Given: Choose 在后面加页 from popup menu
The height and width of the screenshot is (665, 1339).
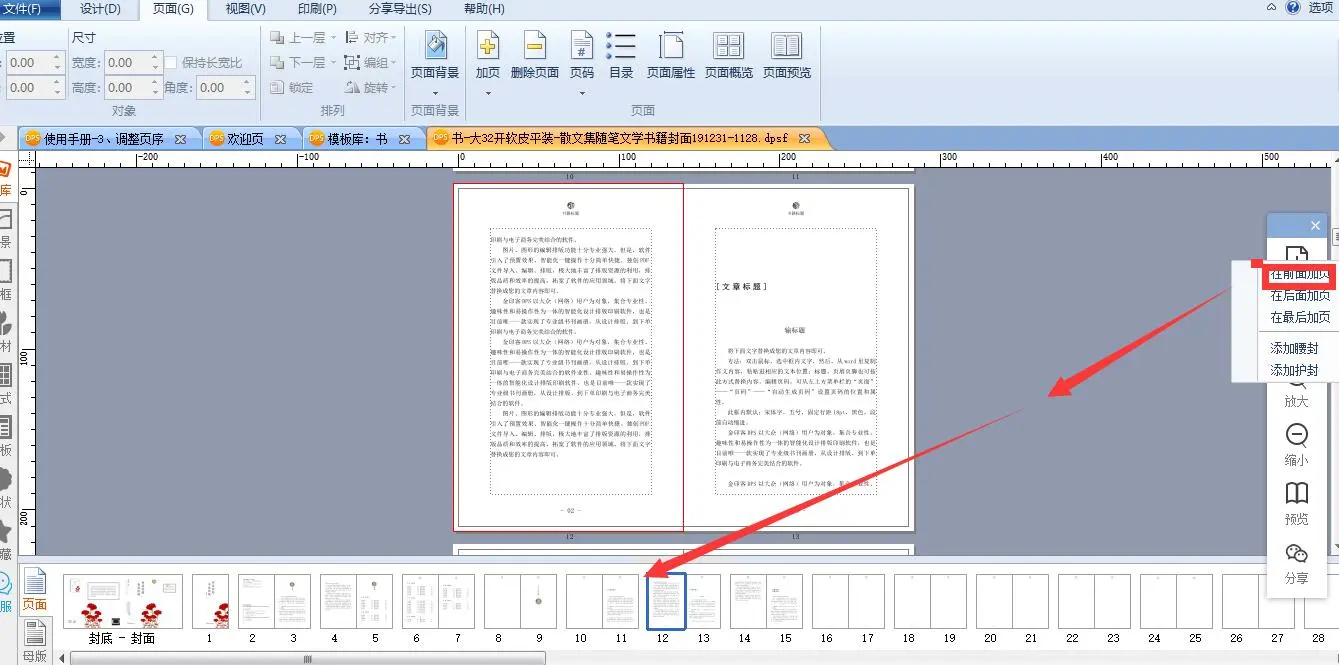Looking at the screenshot, I should coord(1300,296).
